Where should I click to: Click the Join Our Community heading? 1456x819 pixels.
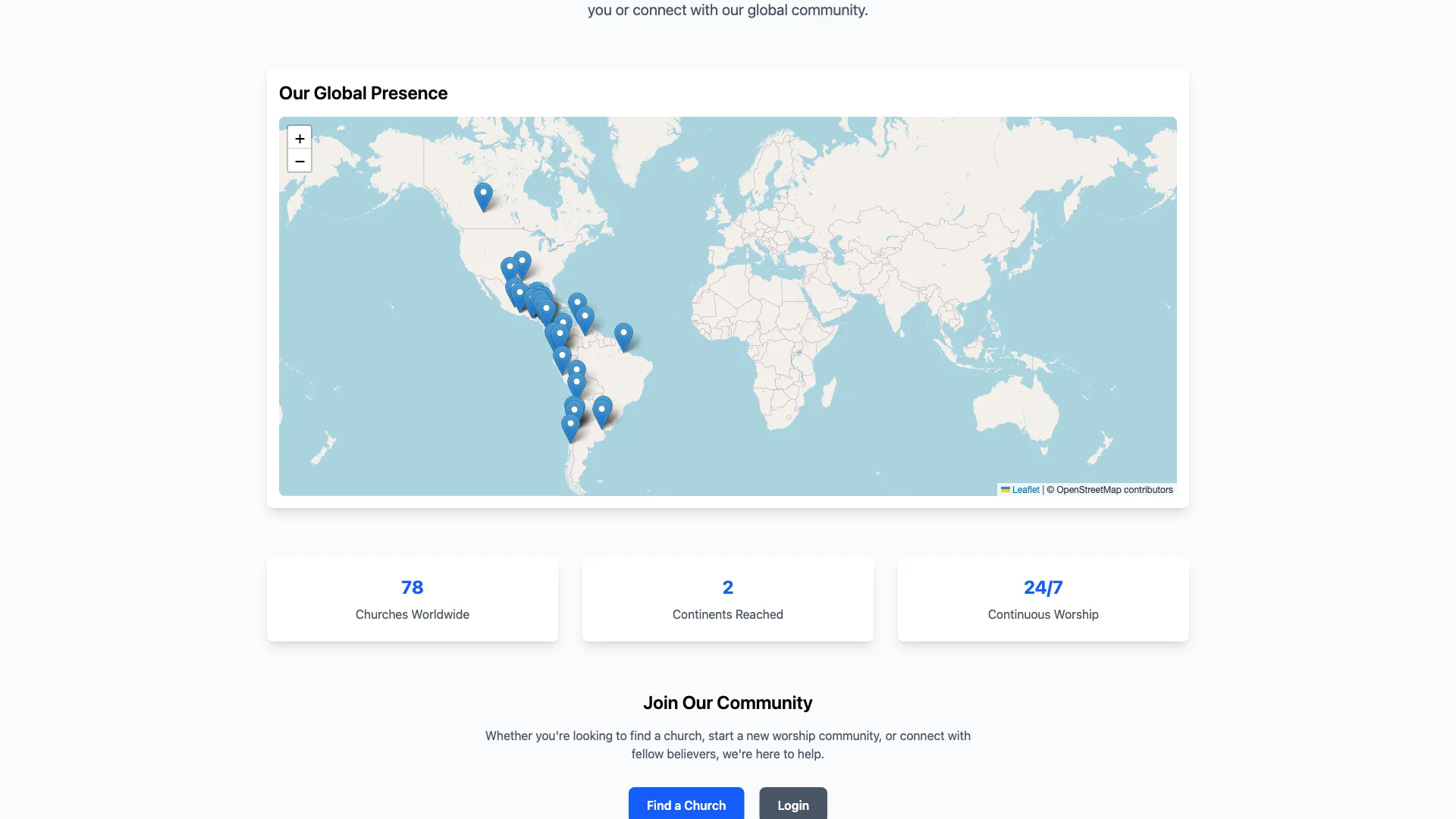click(x=728, y=703)
